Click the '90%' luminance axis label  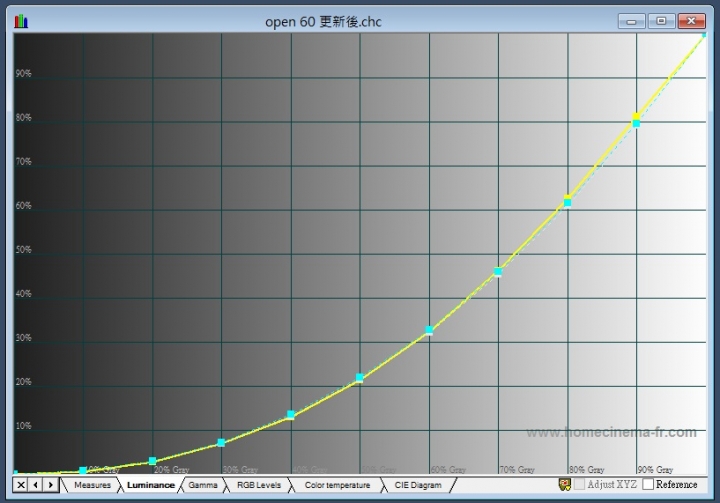[23, 73]
